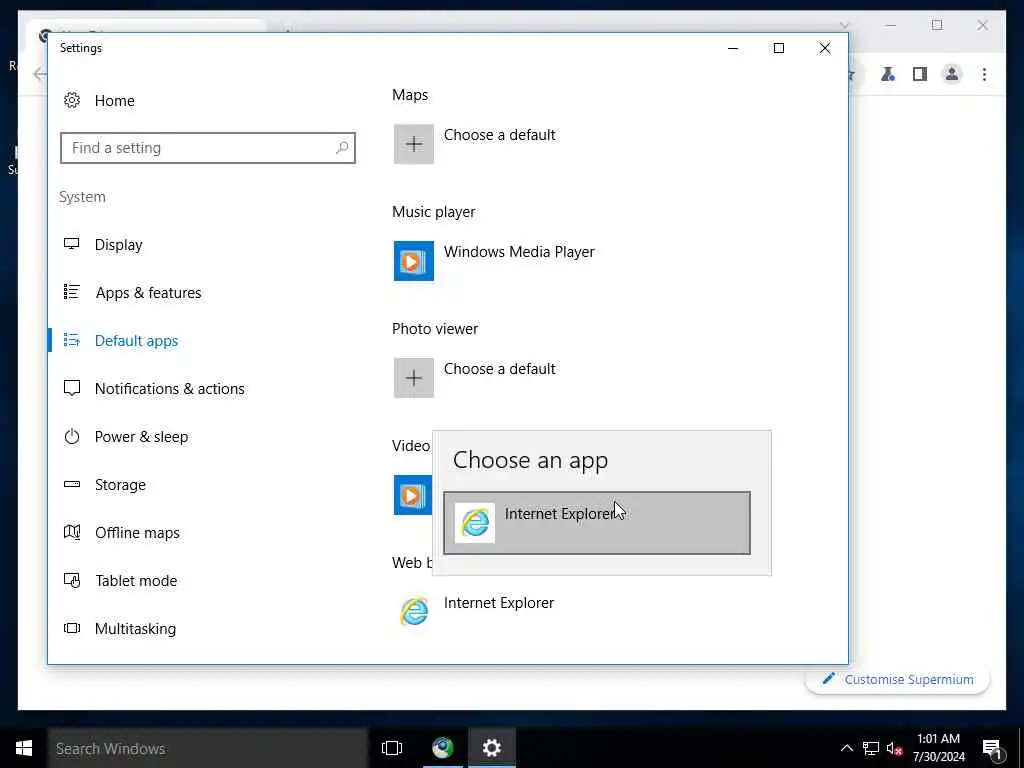Go to Home in Settings
Image resolution: width=1024 pixels, height=768 pixels.
pos(114,101)
